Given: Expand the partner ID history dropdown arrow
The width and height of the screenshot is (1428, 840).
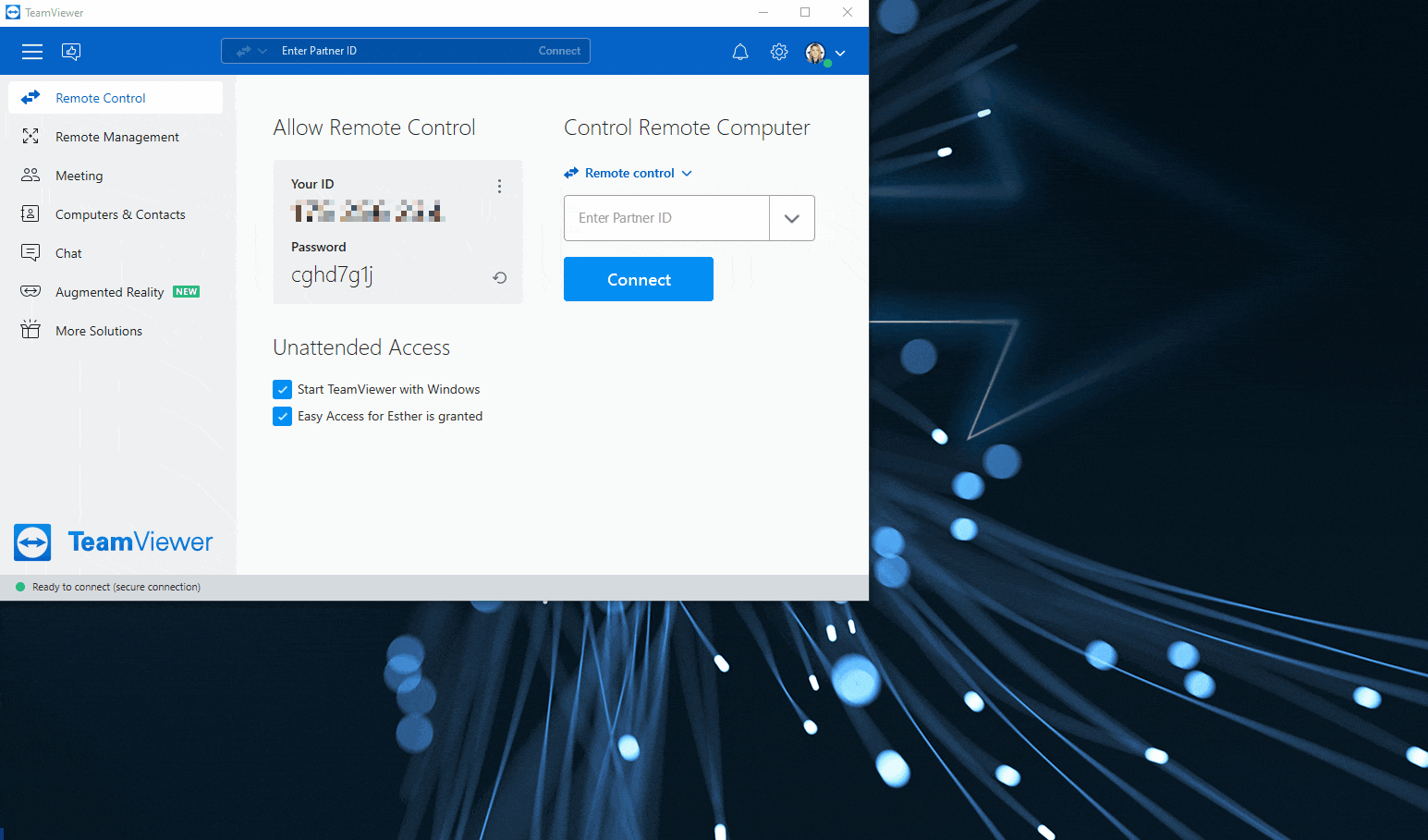Looking at the screenshot, I should [x=792, y=218].
